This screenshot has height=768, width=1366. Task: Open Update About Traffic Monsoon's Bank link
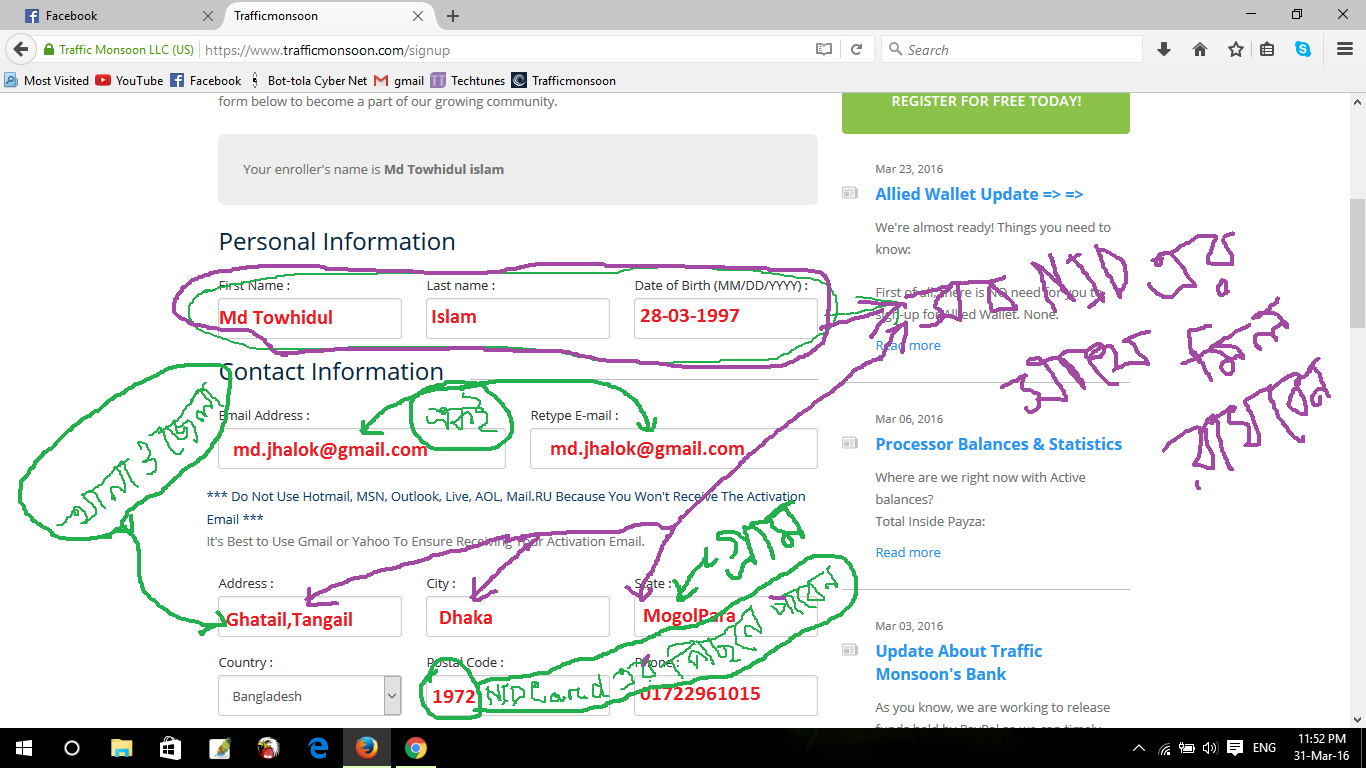[958, 662]
